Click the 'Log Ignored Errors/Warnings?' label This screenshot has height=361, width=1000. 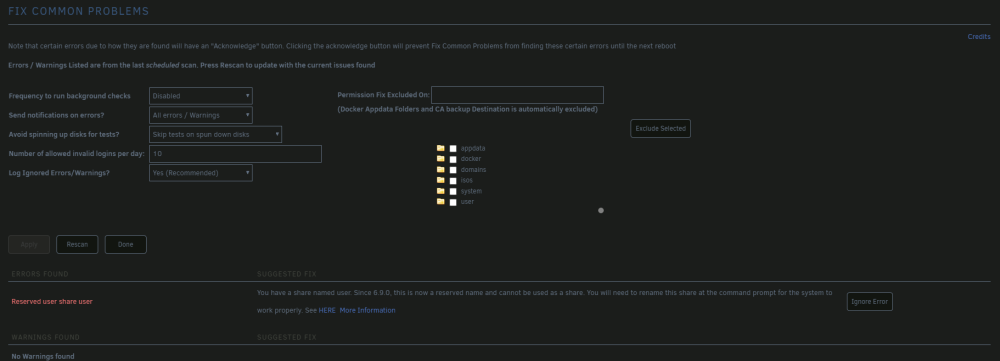pos(59,173)
